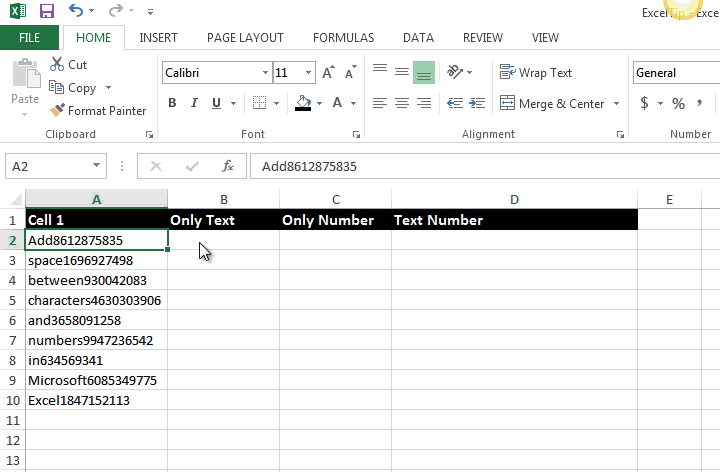The height and width of the screenshot is (472, 720).
Task: Open the Name Box dropdown
Action: [x=97, y=166]
